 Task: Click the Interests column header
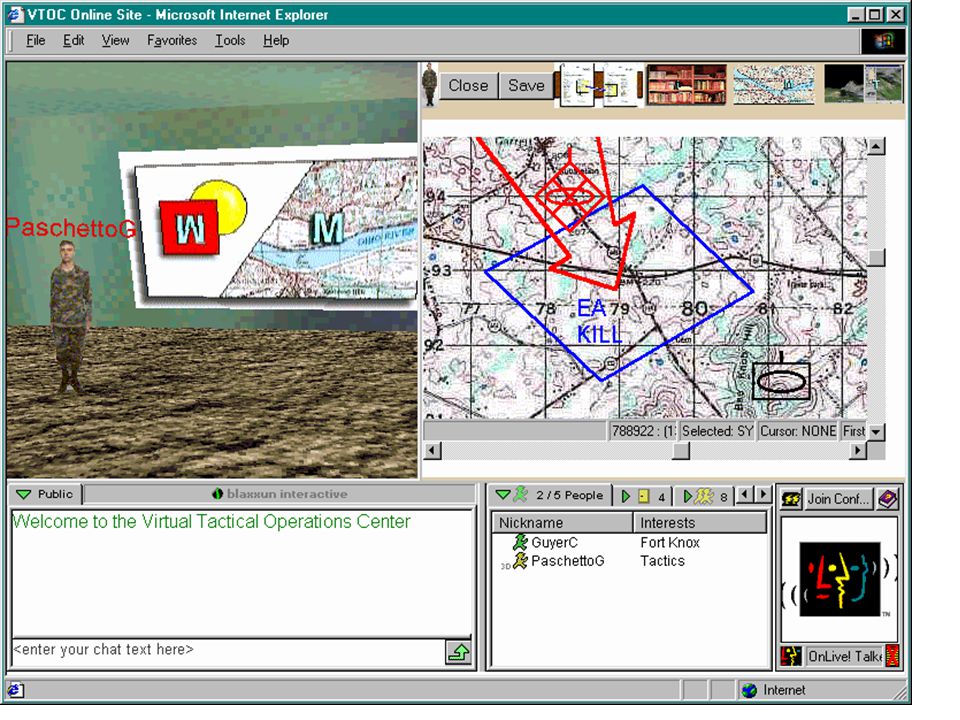[700, 523]
